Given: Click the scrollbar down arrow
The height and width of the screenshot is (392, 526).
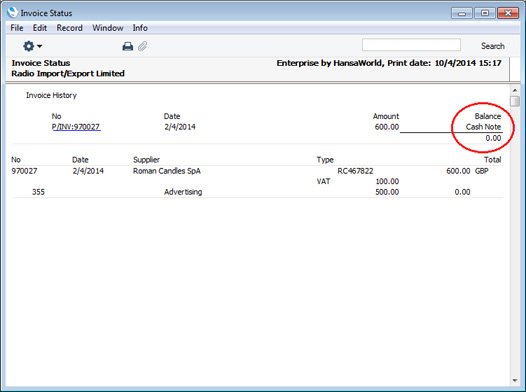Looking at the screenshot, I should tap(515, 380).
